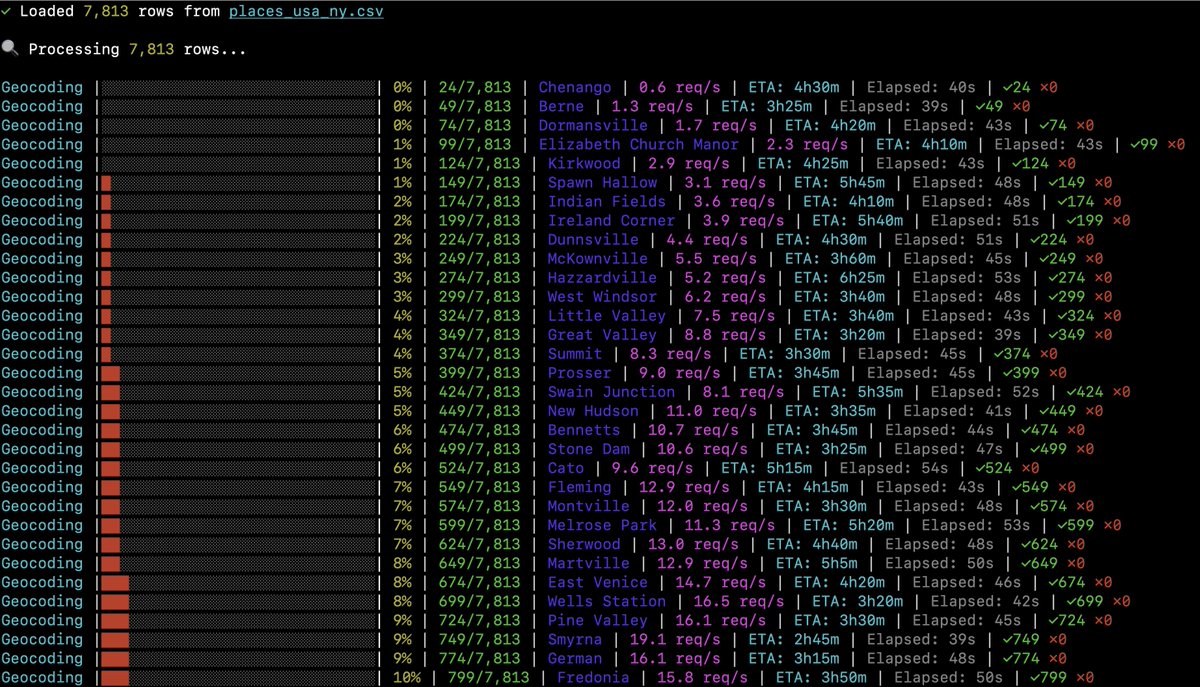Click on Montville

(588, 506)
